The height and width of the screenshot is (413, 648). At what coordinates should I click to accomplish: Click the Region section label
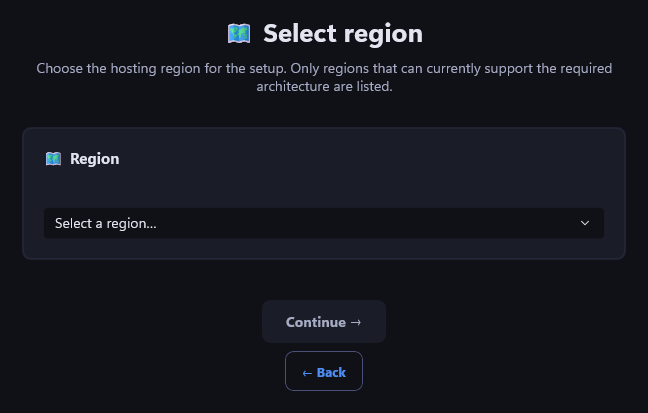click(95, 159)
